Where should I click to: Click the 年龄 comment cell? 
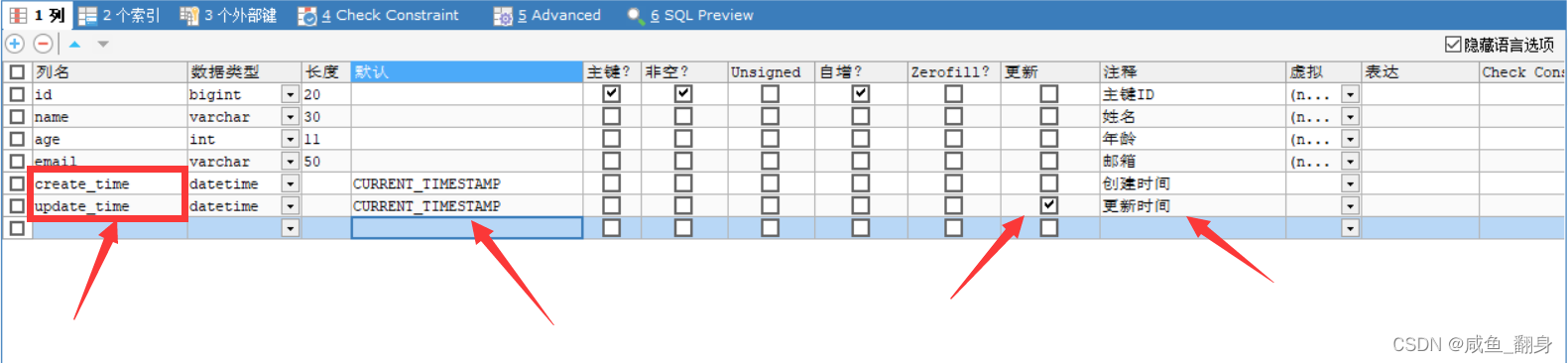[x=1193, y=139]
